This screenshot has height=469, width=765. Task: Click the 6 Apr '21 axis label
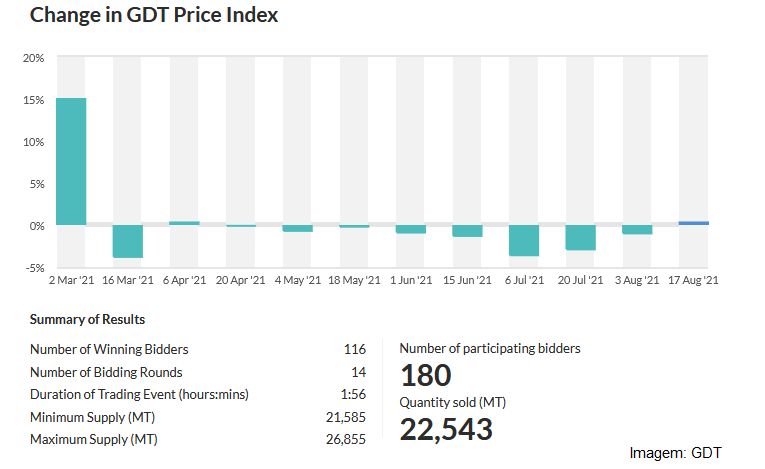click(184, 280)
